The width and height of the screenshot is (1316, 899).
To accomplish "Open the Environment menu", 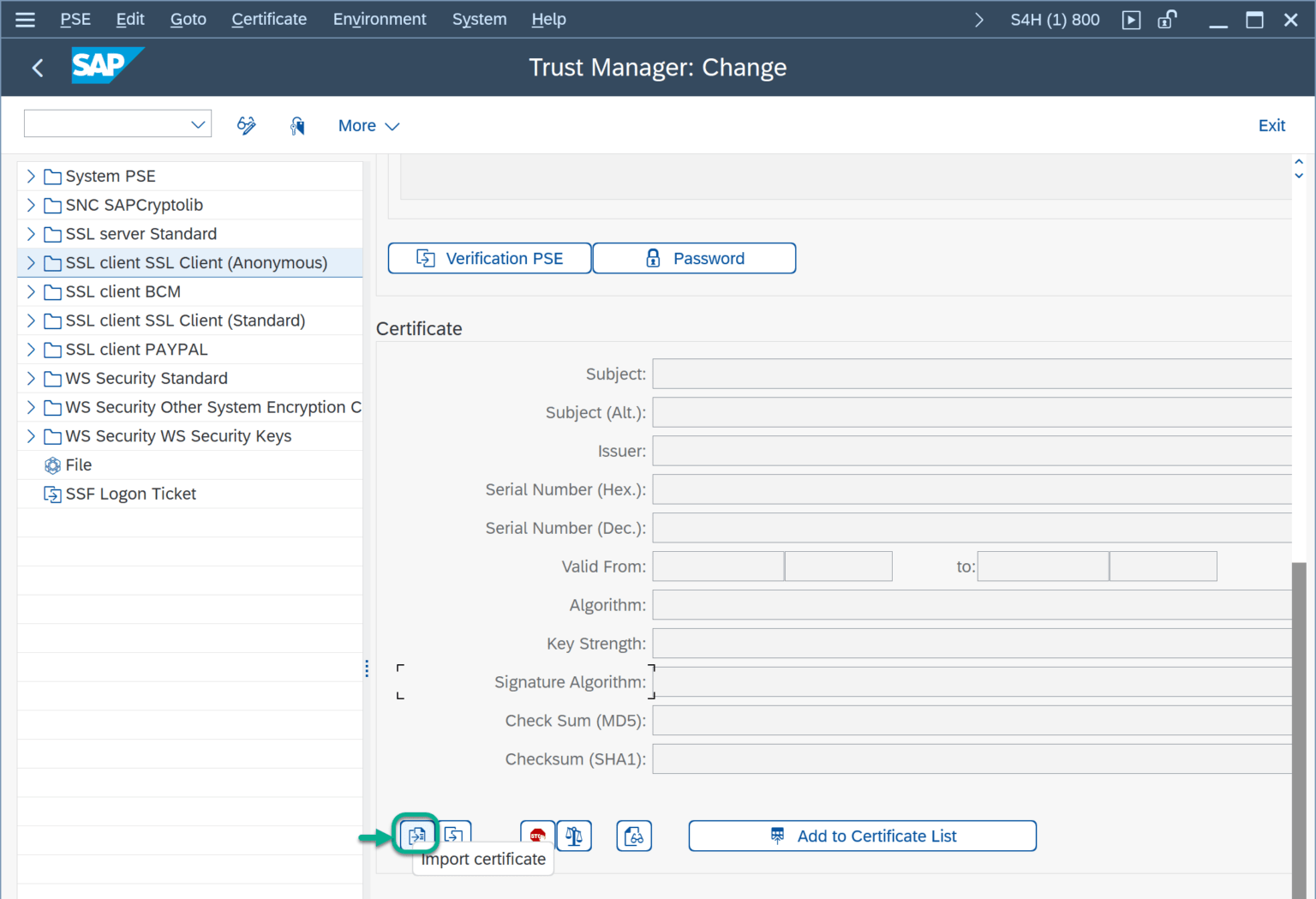I will click(379, 20).
